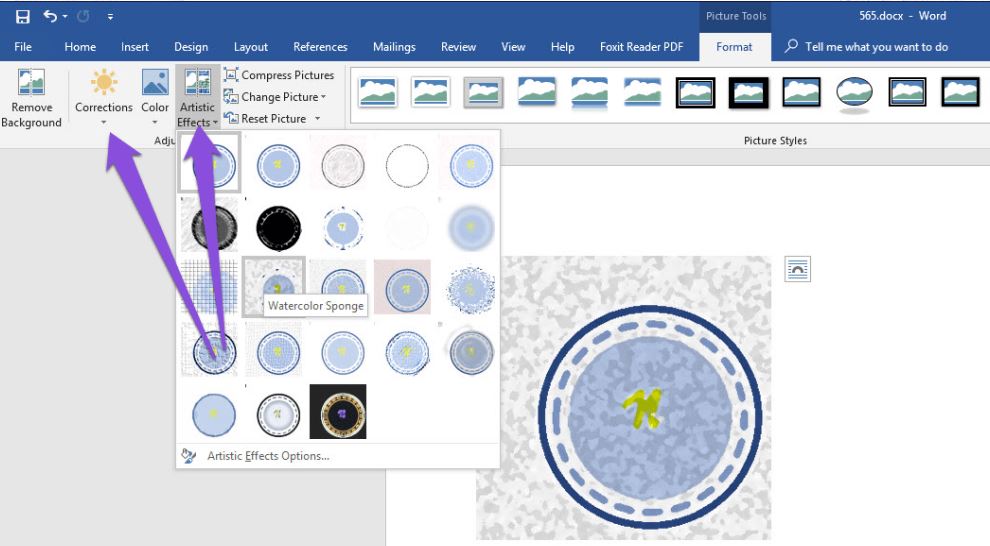Open the Reset Picture dropdown arrow

click(317, 119)
